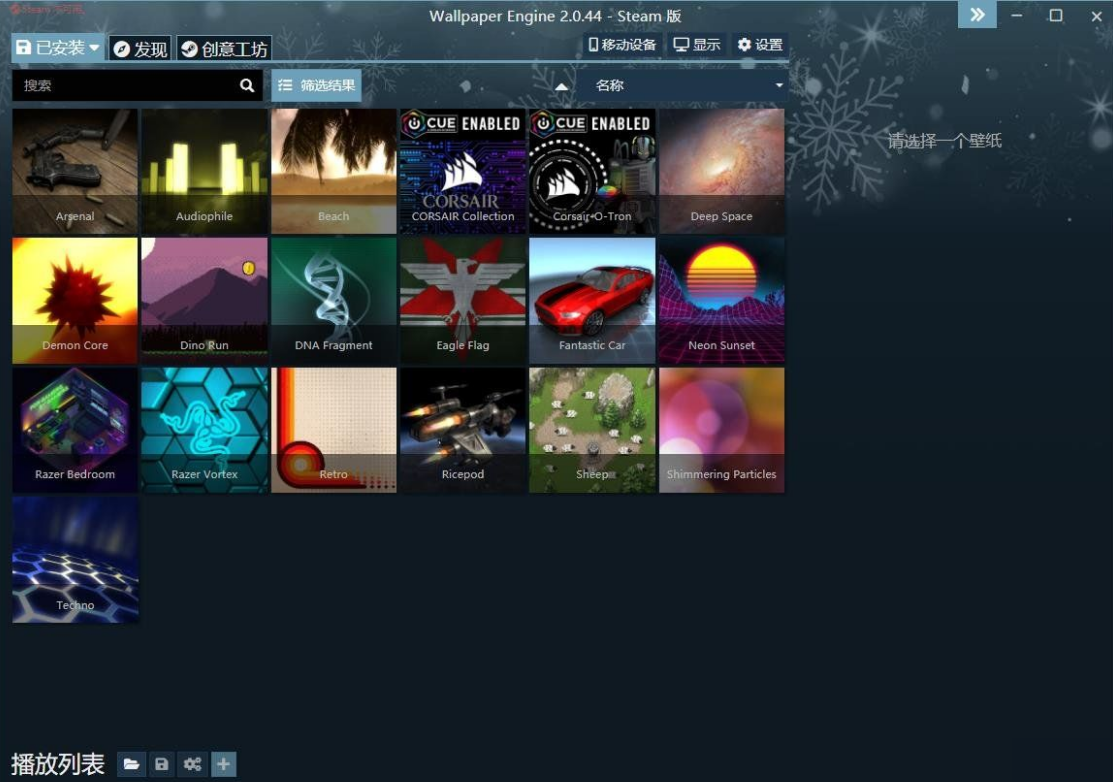Select the Shimmering Particles wallpaper
The width and height of the screenshot is (1113, 782).
tap(722, 429)
